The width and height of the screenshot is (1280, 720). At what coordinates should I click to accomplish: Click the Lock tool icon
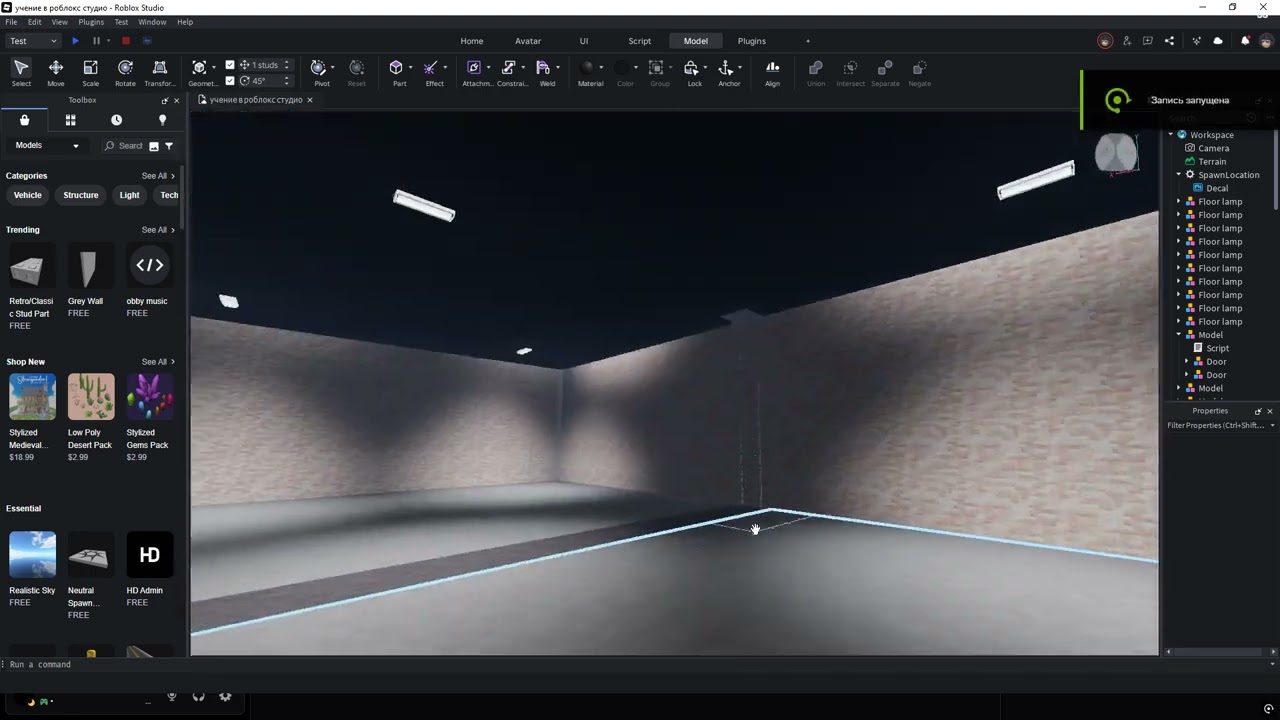point(691,68)
